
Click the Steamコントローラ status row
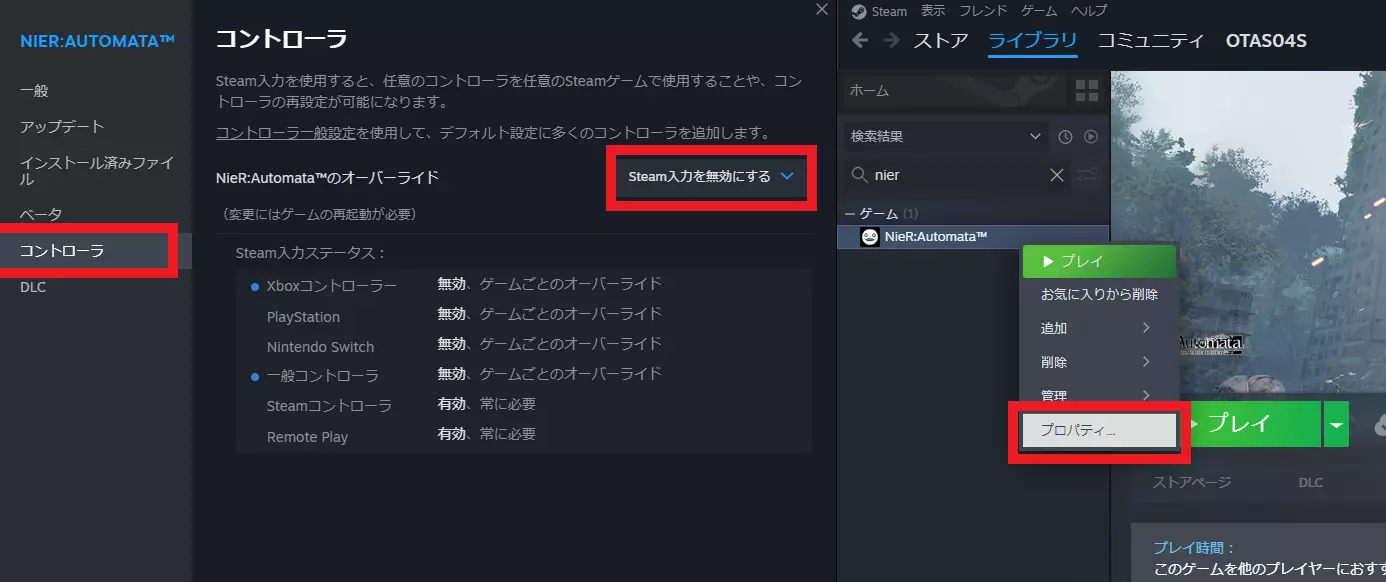tap(524, 405)
